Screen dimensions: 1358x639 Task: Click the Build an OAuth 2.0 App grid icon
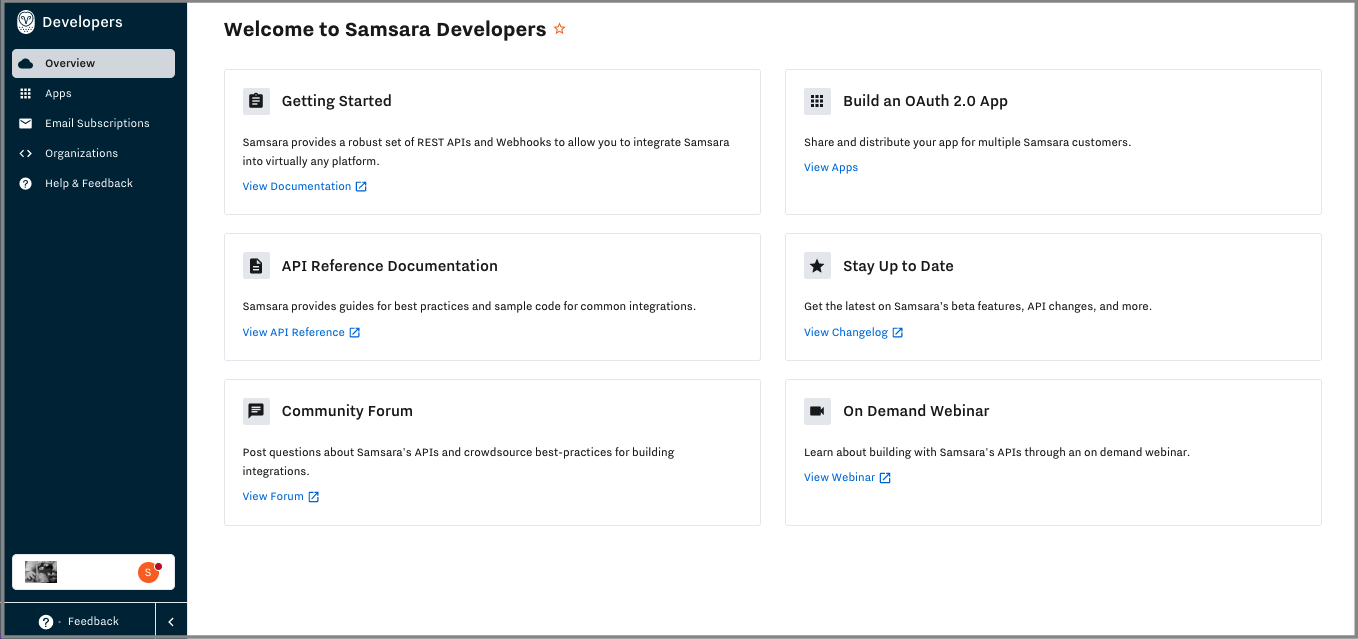point(817,101)
